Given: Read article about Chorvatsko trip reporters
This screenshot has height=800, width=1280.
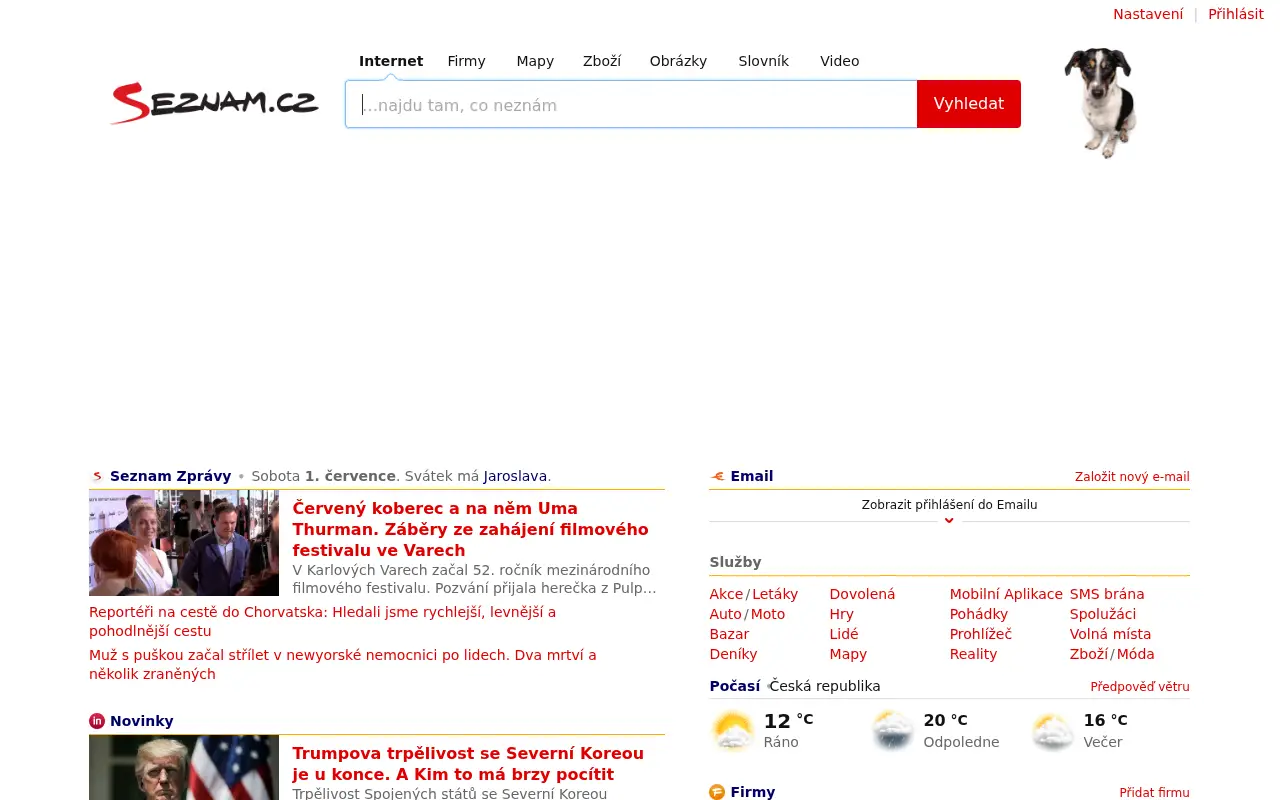Looking at the screenshot, I should click(x=323, y=621).
